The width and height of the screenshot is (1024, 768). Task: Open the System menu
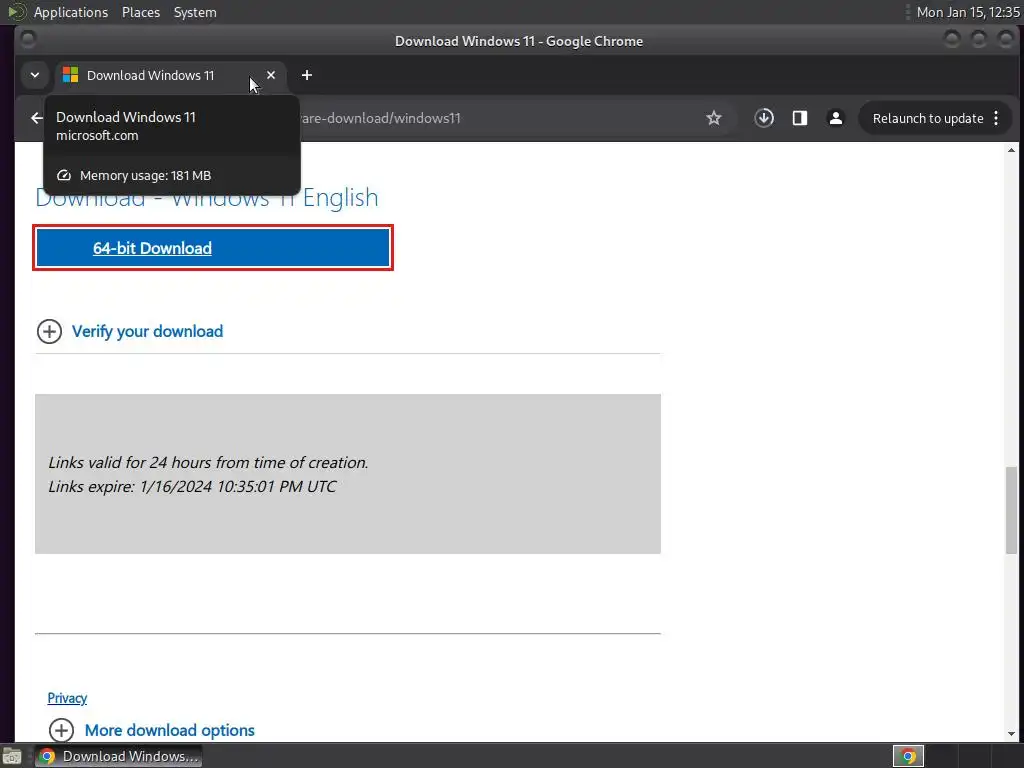pos(195,12)
